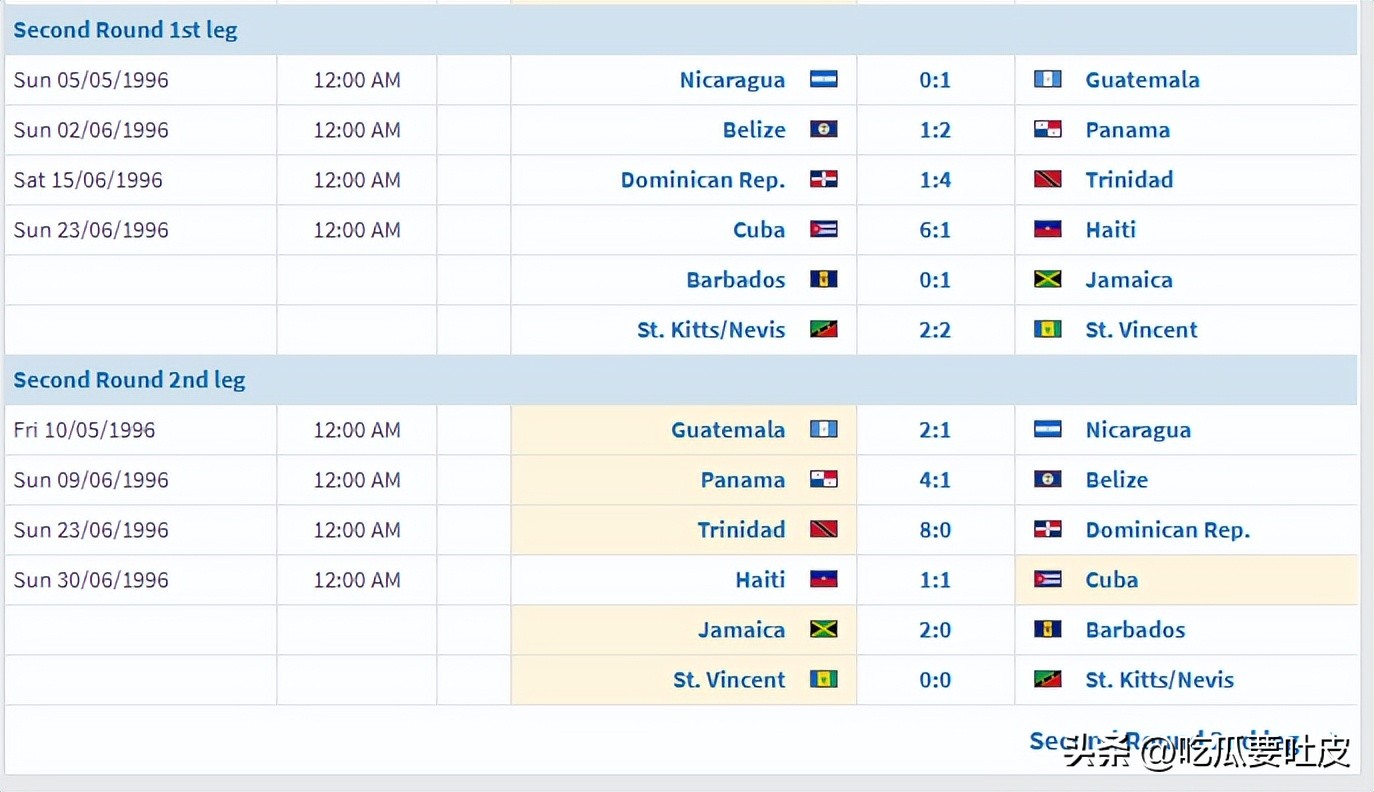Viewport: 1374px width, 792px height.
Task: Open the 6:1 Cuba vs Haiti score
Action: click(935, 230)
